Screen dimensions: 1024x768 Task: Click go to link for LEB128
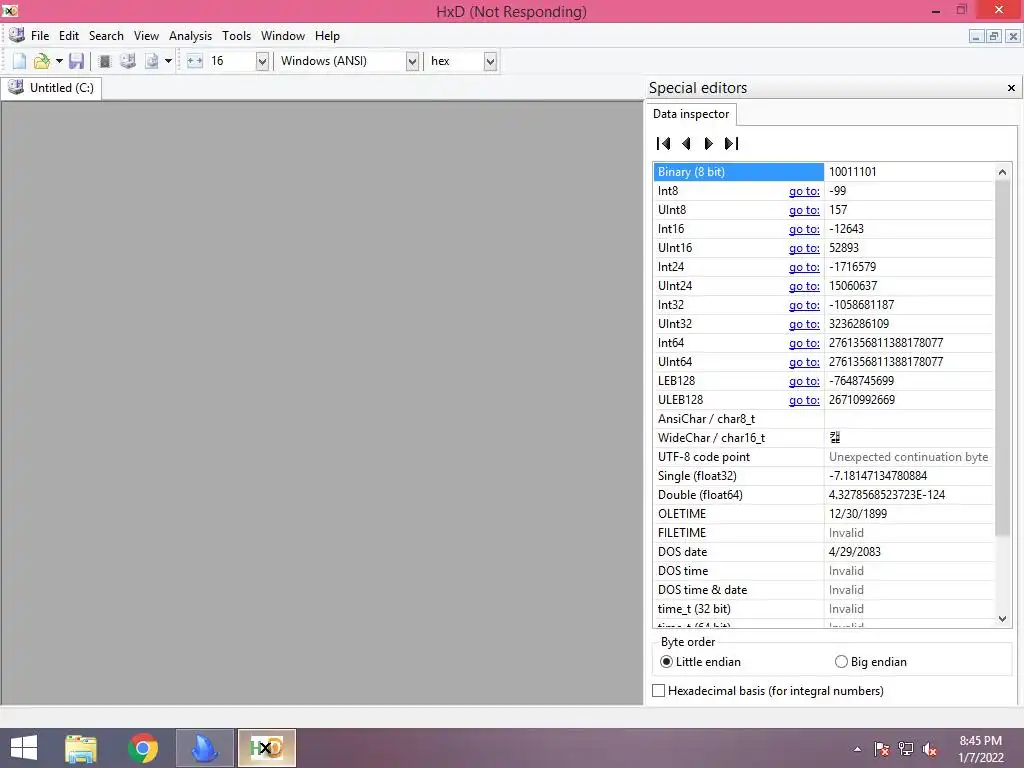pos(804,381)
